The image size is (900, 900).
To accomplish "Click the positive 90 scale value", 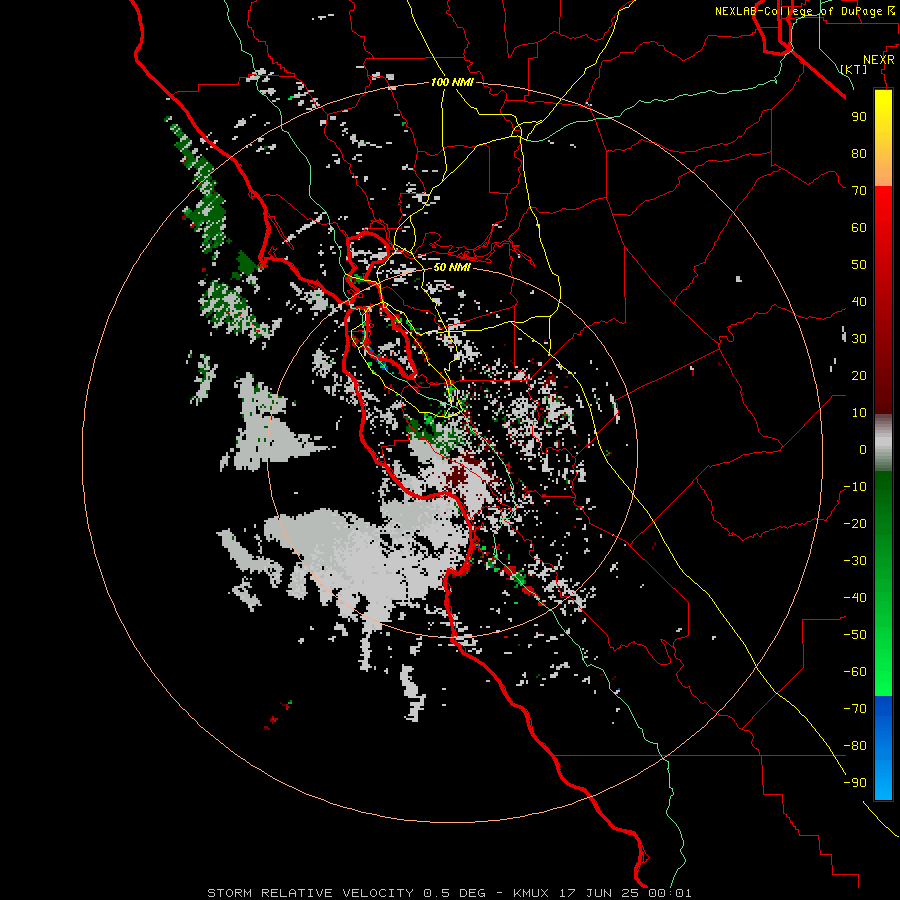I will [x=859, y=117].
